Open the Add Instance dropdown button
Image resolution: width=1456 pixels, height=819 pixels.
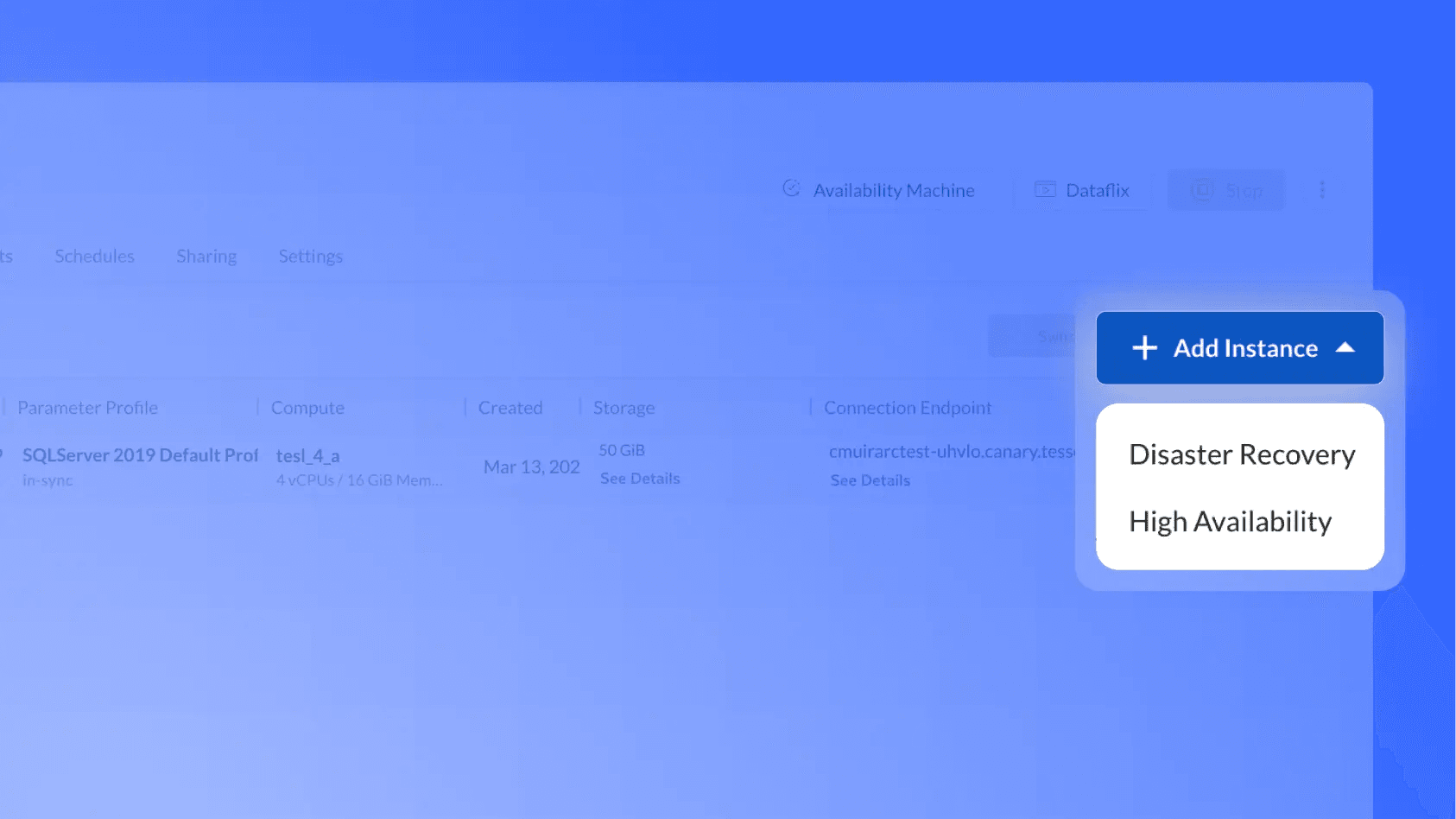1240,347
